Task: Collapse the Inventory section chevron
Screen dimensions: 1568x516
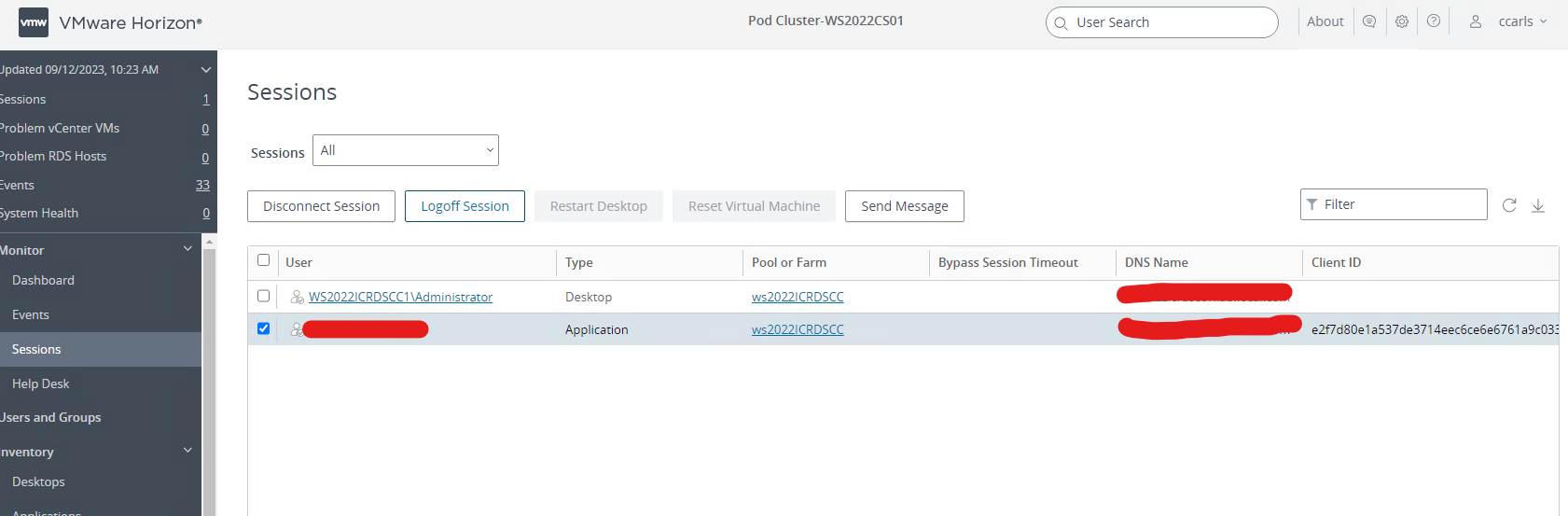Action: [x=187, y=451]
